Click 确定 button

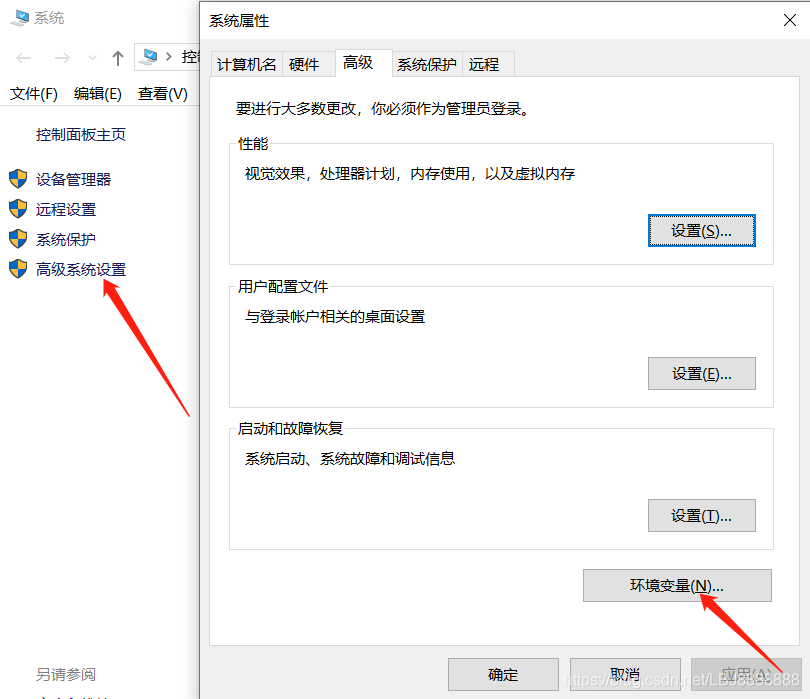click(503, 674)
